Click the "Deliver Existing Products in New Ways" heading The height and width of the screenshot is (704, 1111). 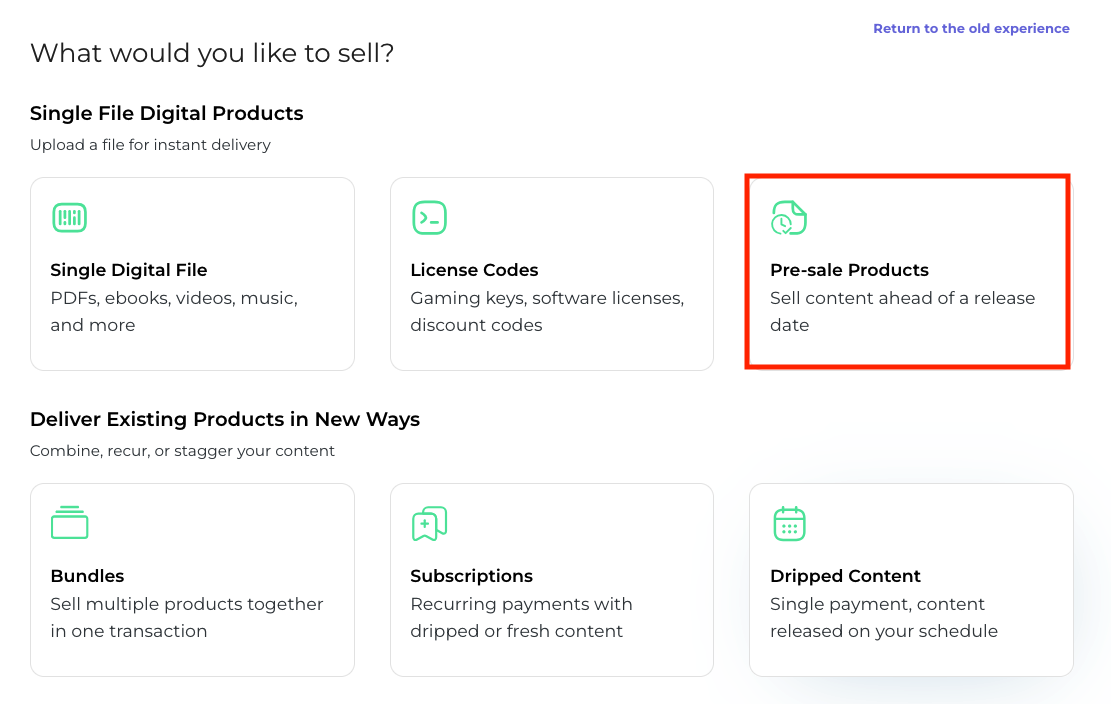(225, 419)
